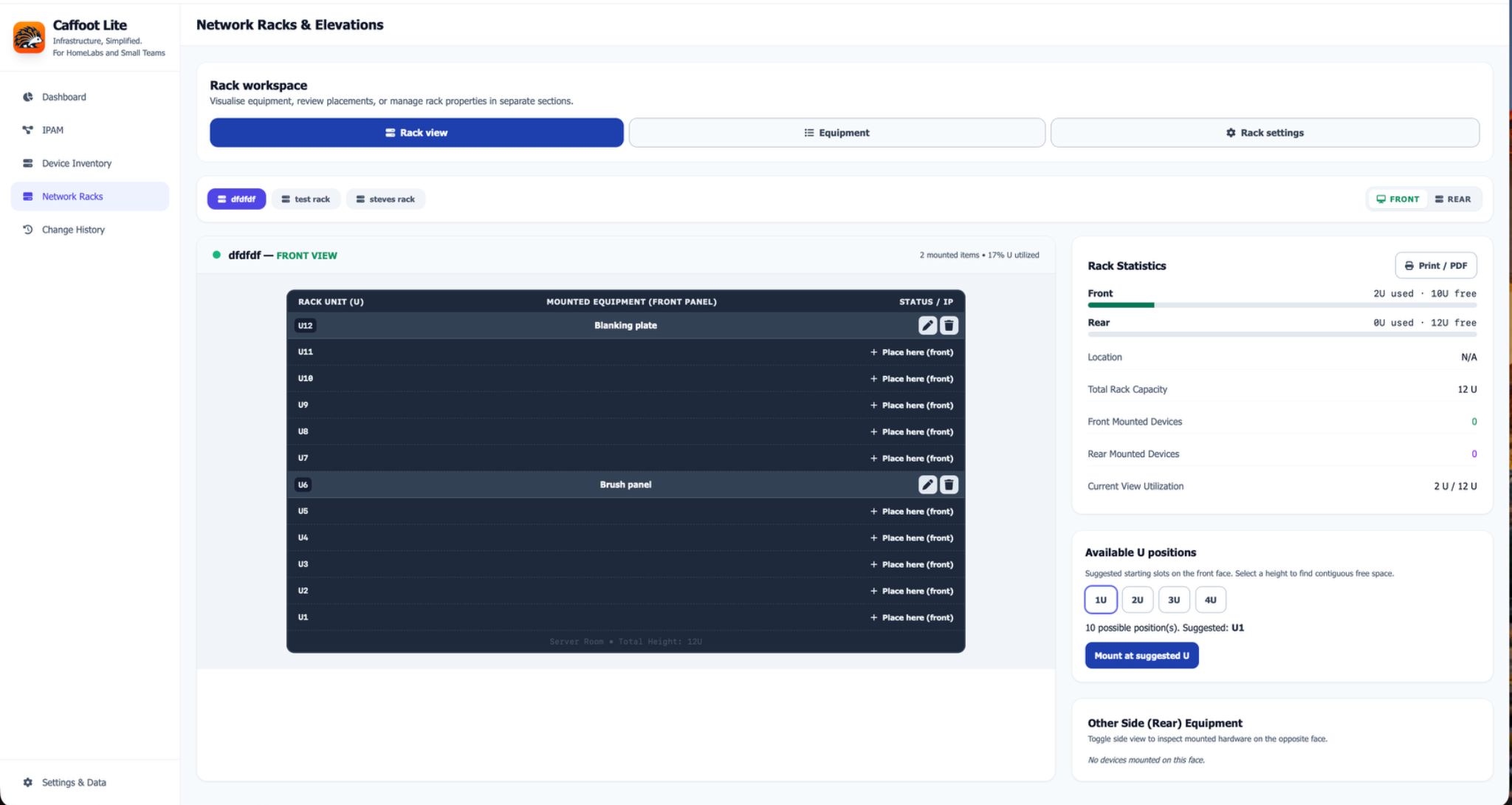This screenshot has width=1512, height=805.
Task: Switch to REAR view
Action: [1453, 199]
